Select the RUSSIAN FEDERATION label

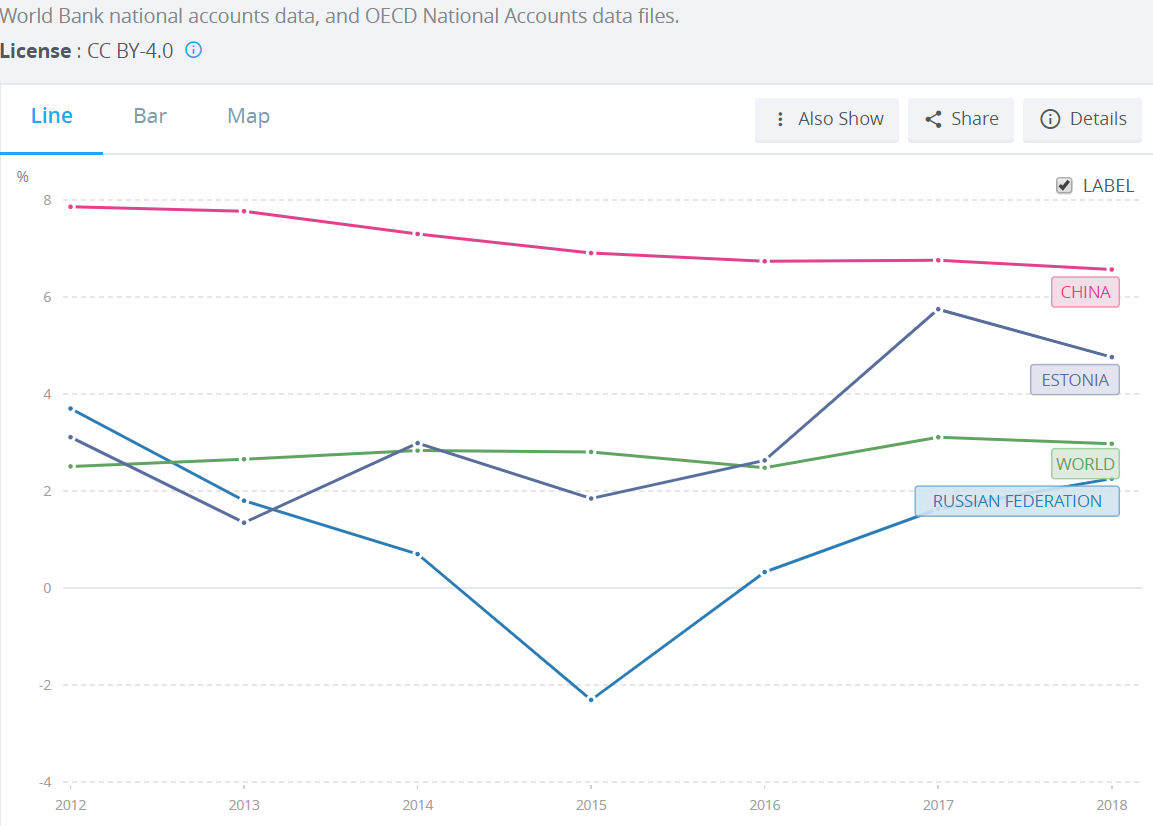[1016, 501]
